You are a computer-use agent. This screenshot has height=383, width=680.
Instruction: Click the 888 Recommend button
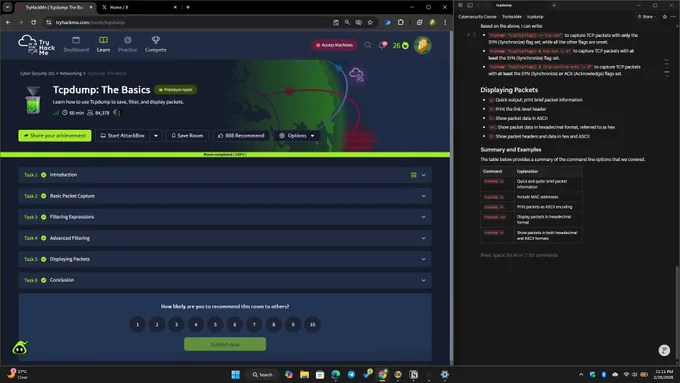coord(241,136)
